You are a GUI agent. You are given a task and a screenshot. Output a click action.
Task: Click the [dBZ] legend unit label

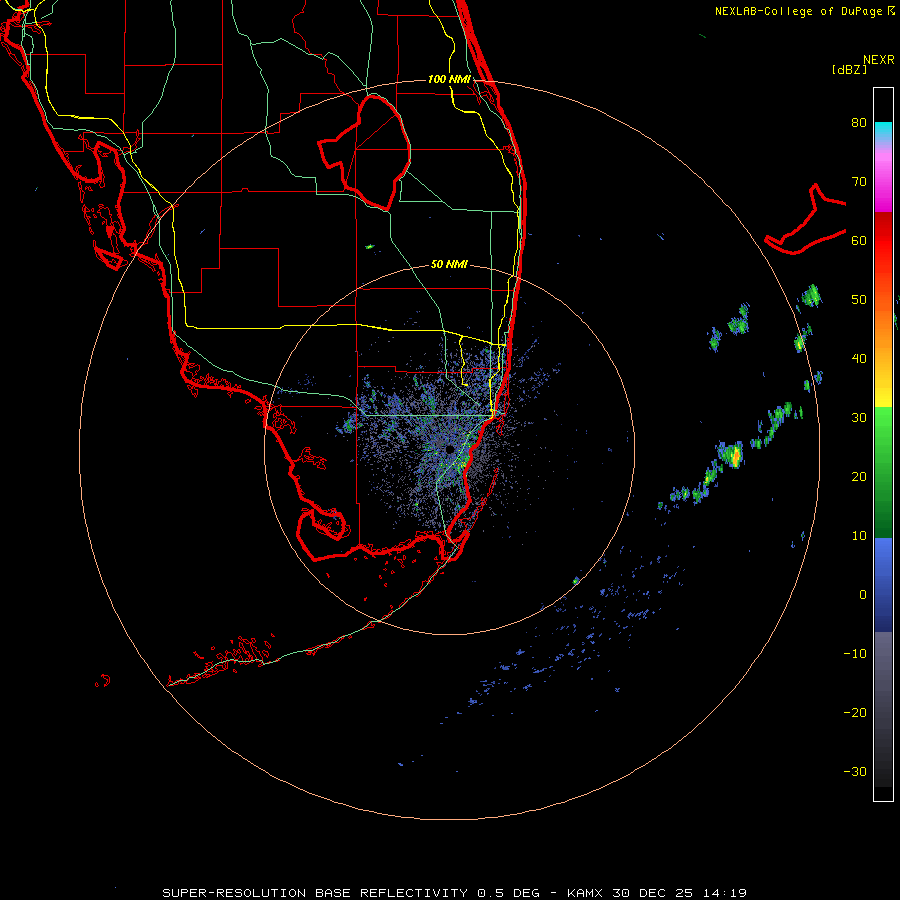click(x=849, y=69)
